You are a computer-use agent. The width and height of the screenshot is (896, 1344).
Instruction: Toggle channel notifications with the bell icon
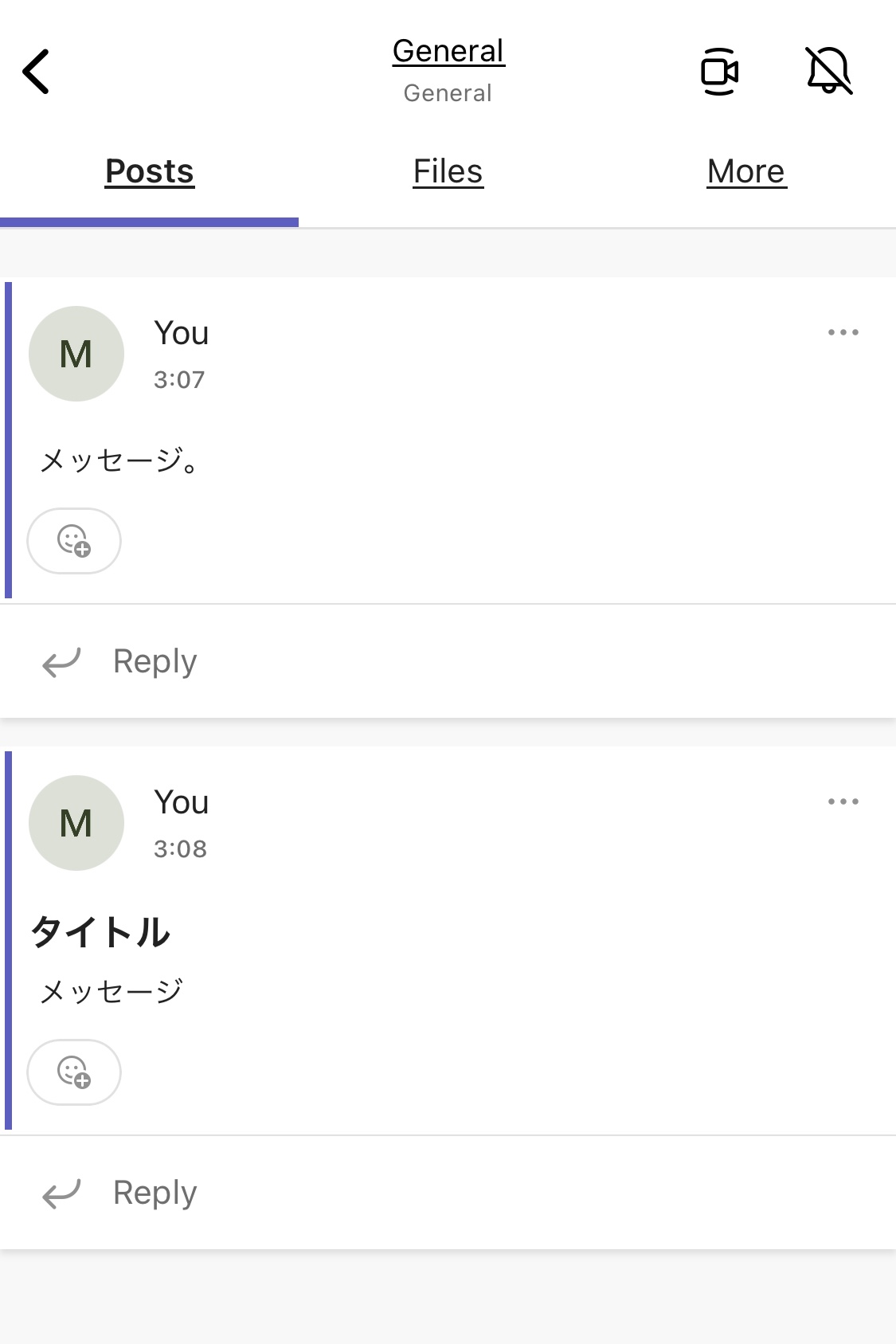click(x=829, y=71)
